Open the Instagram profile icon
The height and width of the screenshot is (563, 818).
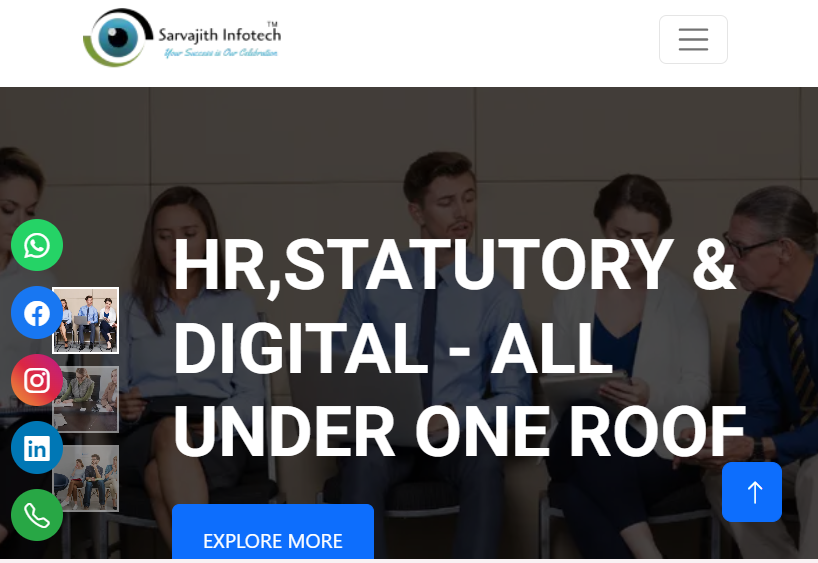37,380
